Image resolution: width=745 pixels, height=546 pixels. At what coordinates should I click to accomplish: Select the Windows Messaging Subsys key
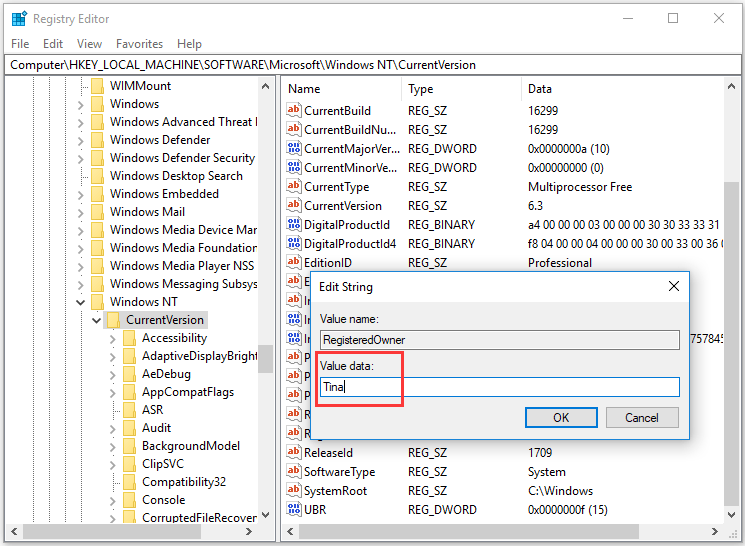click(x=183, y=284)
